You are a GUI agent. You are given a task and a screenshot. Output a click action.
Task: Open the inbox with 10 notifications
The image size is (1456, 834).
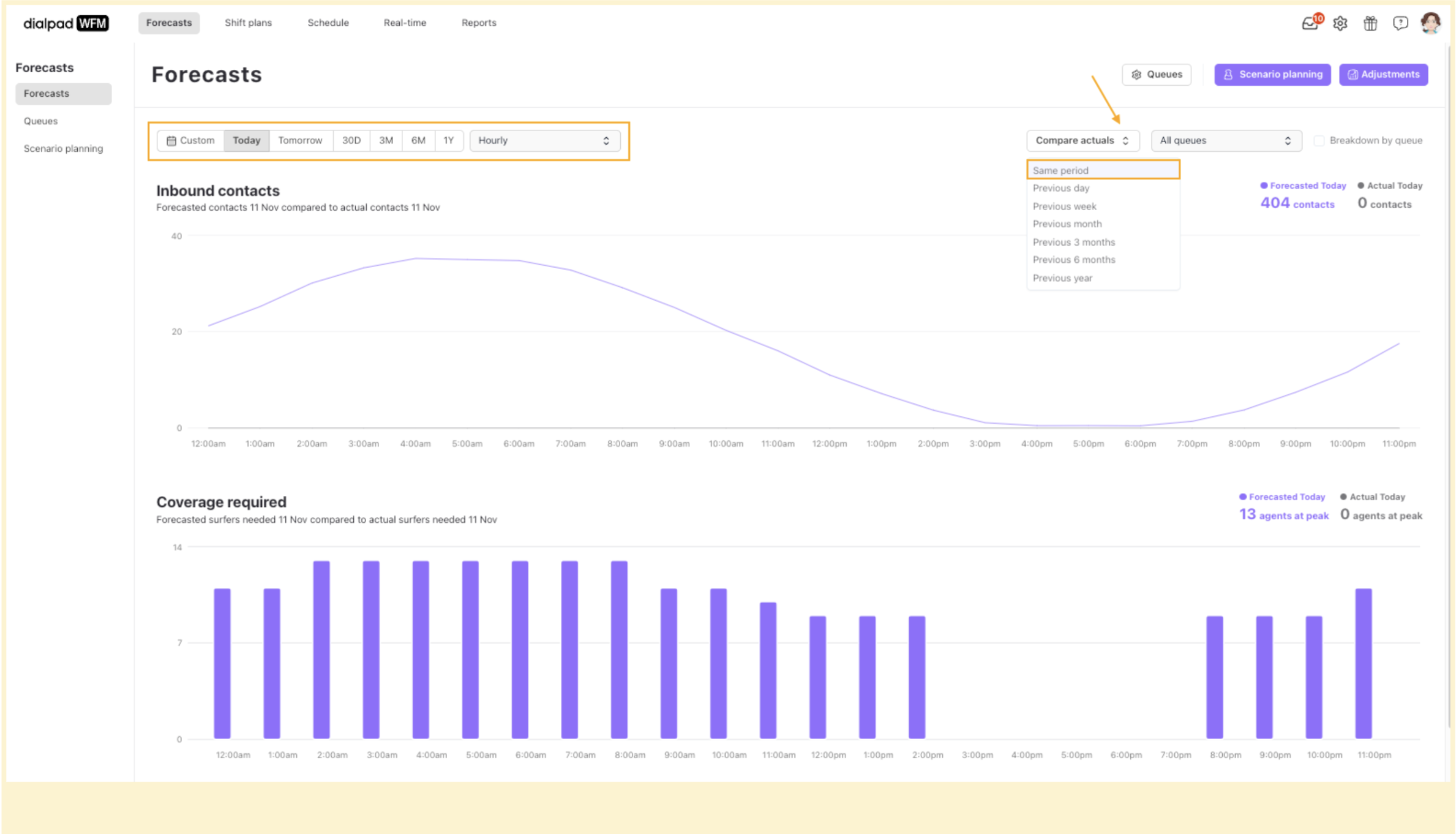pos(1310,23)
